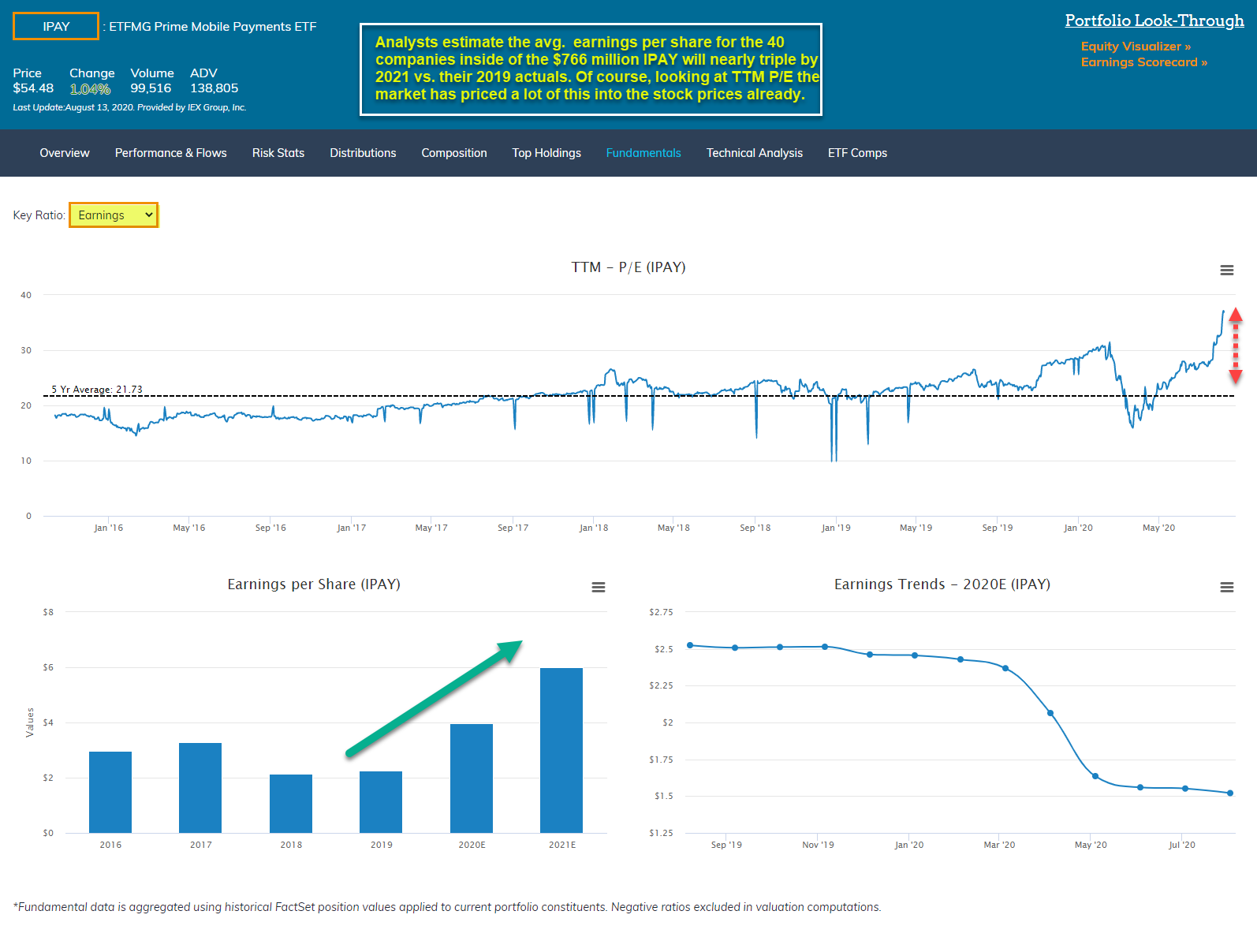Open the Key Ratio Earnings dropdown

point(114,215)
